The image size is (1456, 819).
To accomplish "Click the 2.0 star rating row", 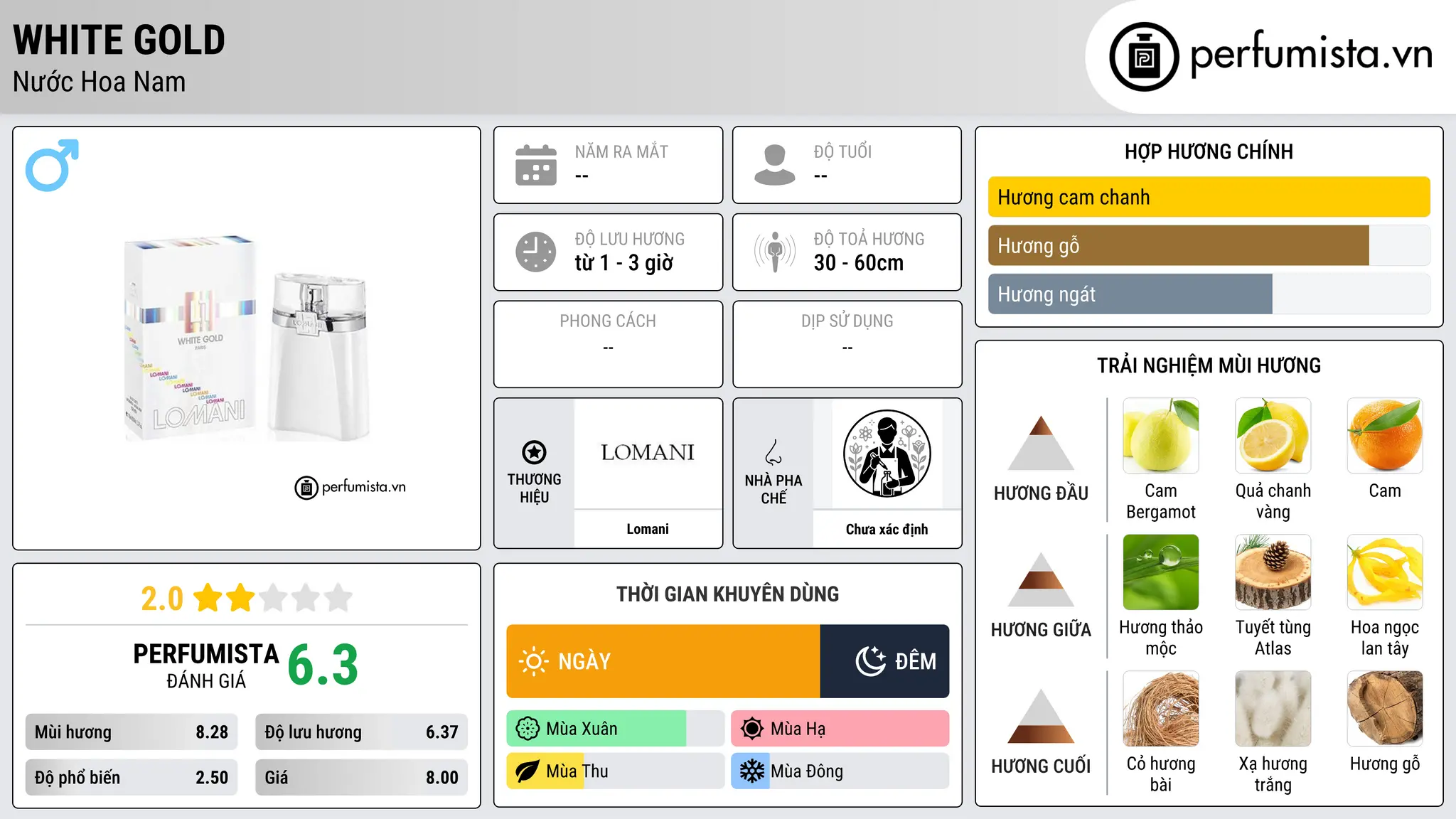I will tap(247, 598).
